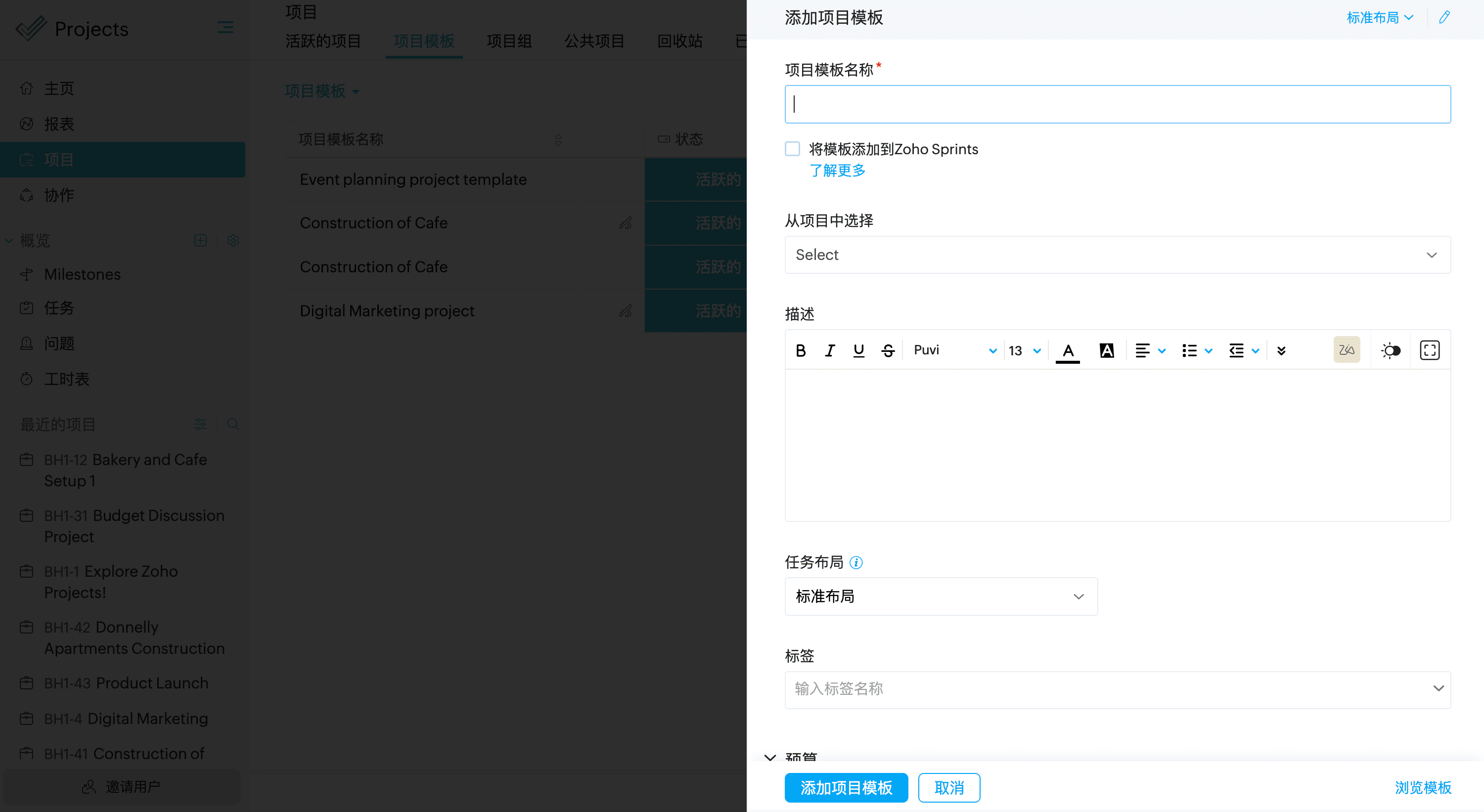The image size is (1484, 812).
Task: Click the 添加项目模板 submit button
Action: 846,787
